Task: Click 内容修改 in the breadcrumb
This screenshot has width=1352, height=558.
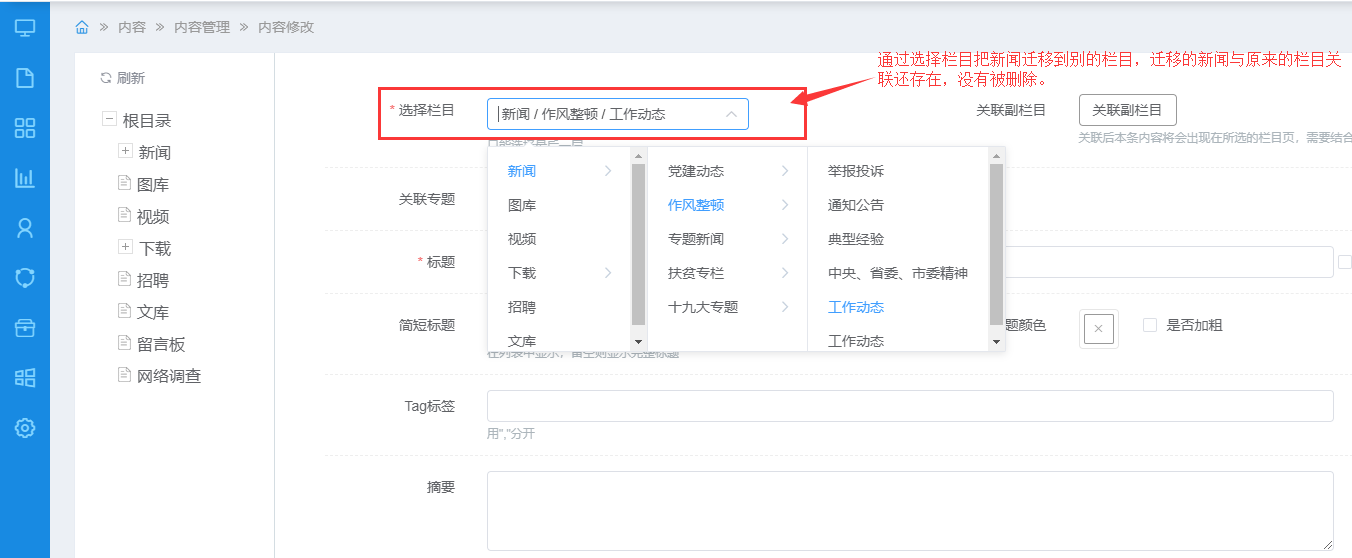Action: coord(286,27)
